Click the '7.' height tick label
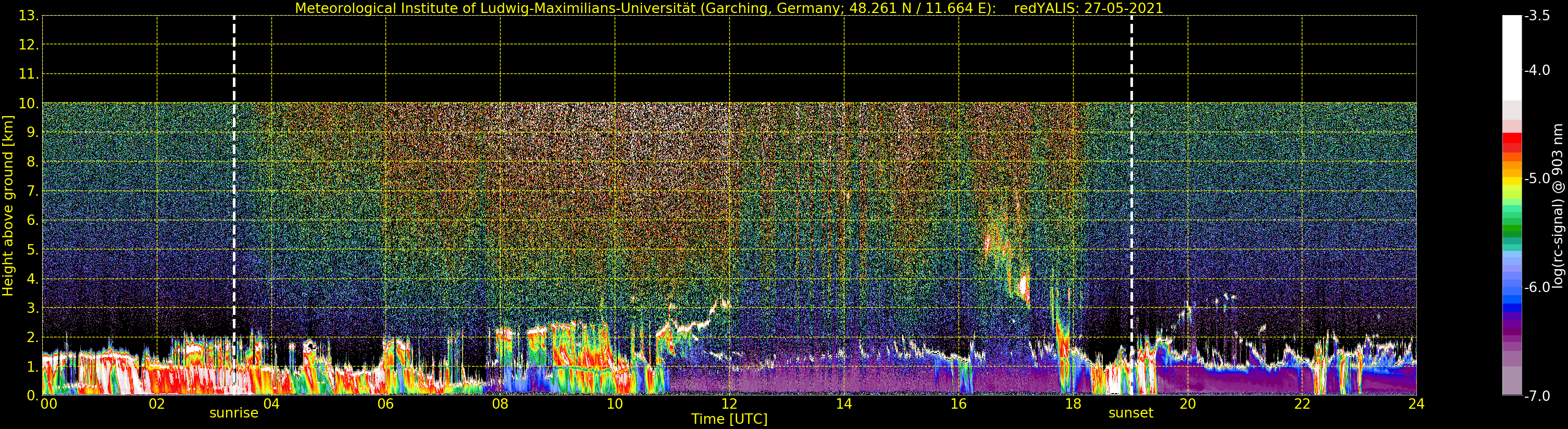 pyautogui.click(x=33, y=191)
